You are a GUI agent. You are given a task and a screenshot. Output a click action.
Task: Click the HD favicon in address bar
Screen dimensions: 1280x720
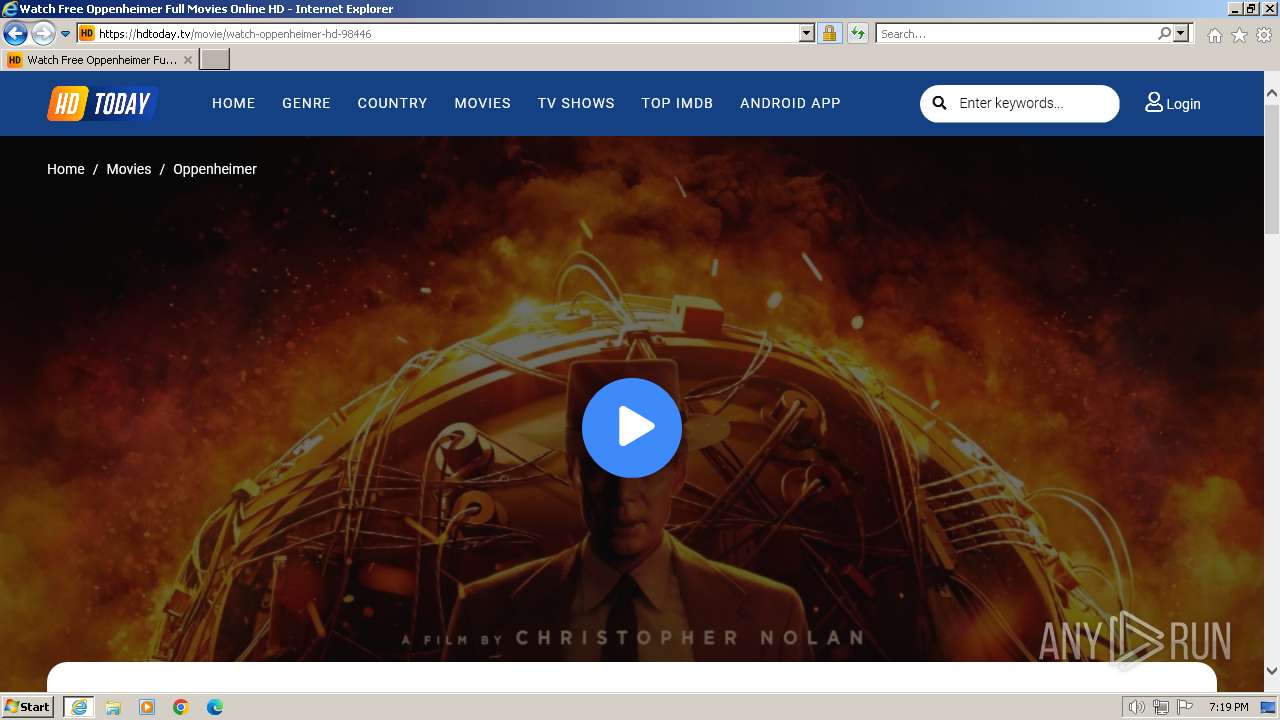point(87,33)
